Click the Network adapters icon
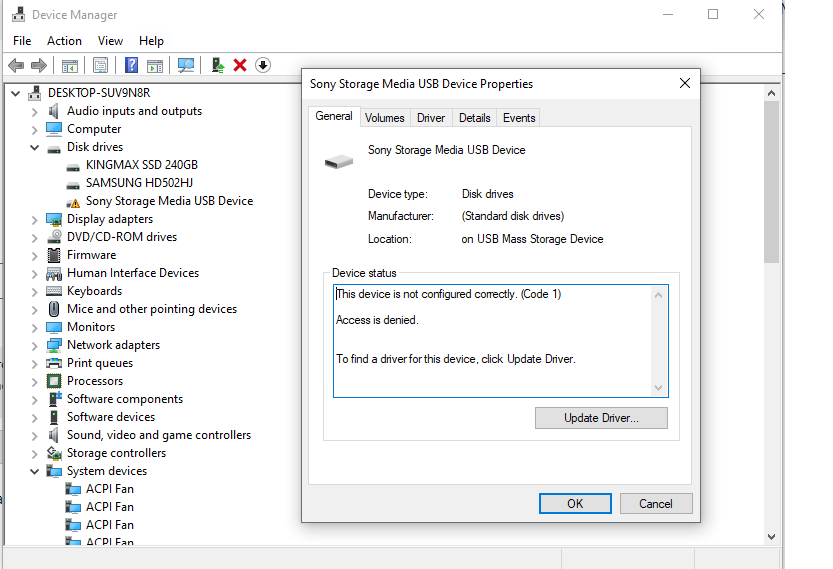The height and width of the screenshot is (569, 833). [x=54, y=345]
